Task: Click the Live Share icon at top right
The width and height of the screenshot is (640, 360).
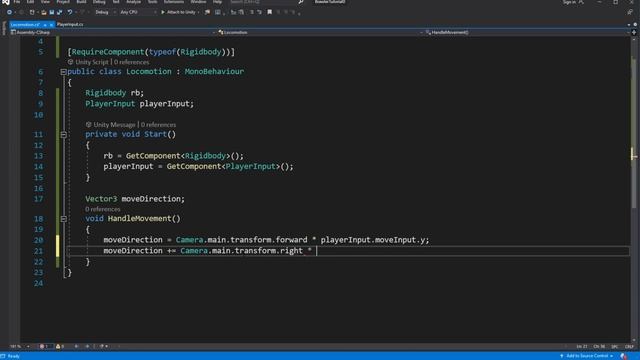Action: pyautogui.click(x=630, y=12)
